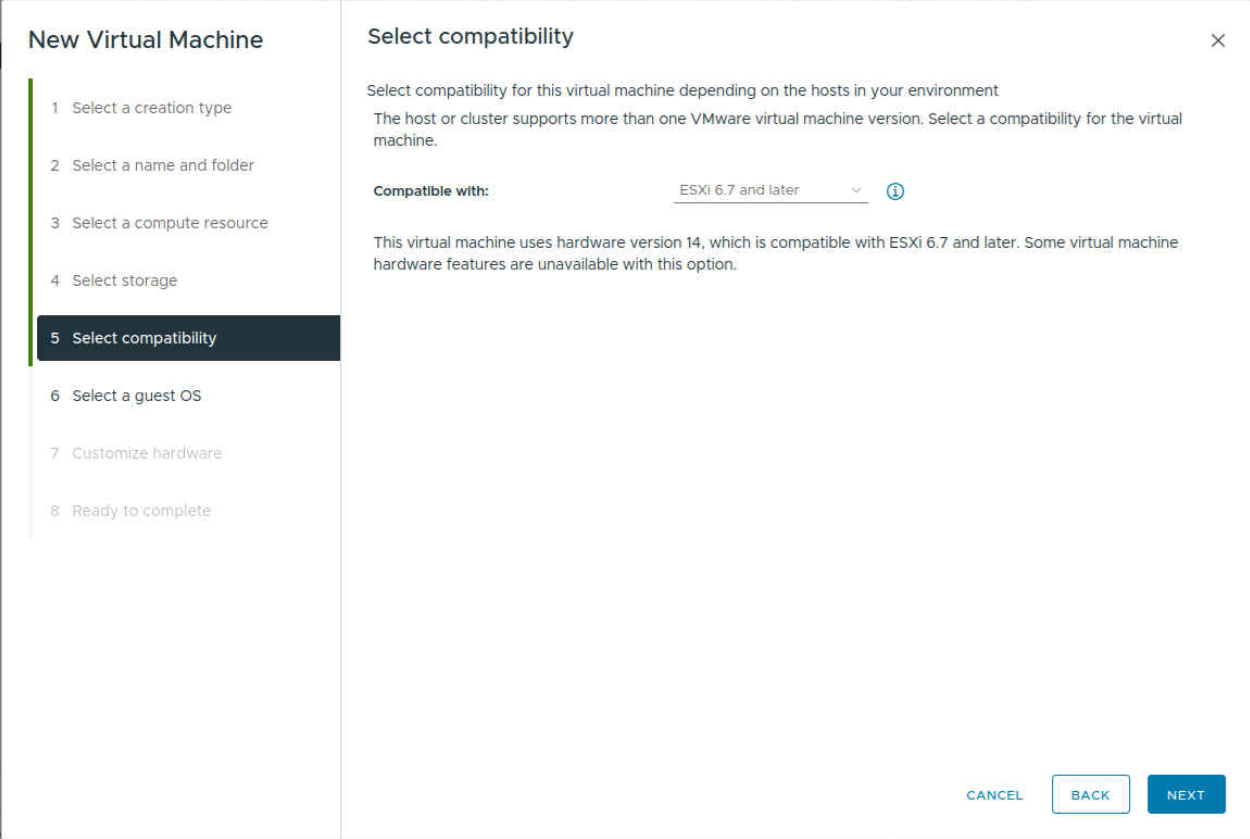
Task: Click the NEXT button
Action: [1186, 794]
